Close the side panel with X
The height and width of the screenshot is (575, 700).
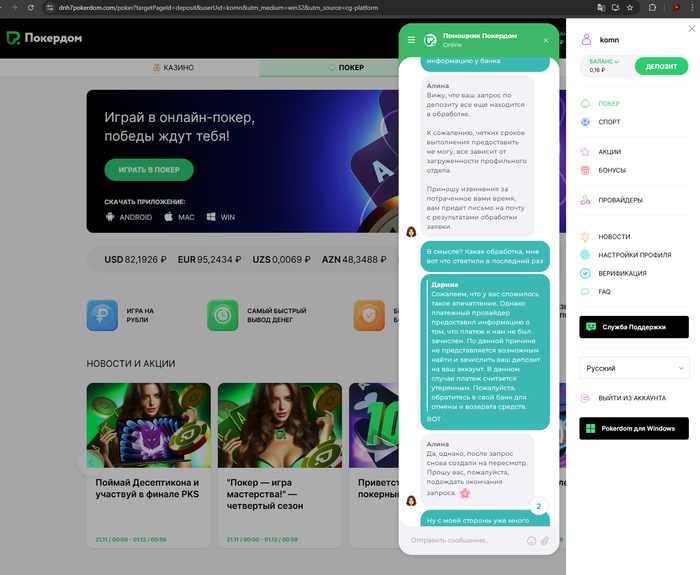(x=692, y=29)
